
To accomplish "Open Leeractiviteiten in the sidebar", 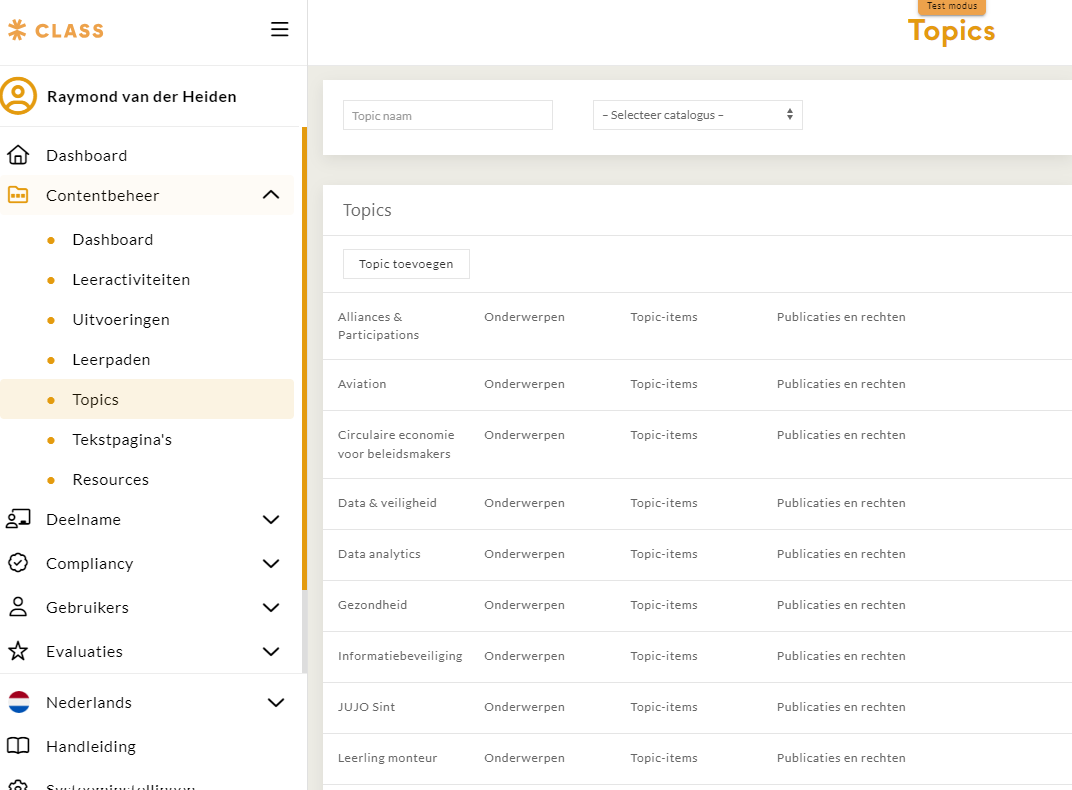I will coord(131,279).
